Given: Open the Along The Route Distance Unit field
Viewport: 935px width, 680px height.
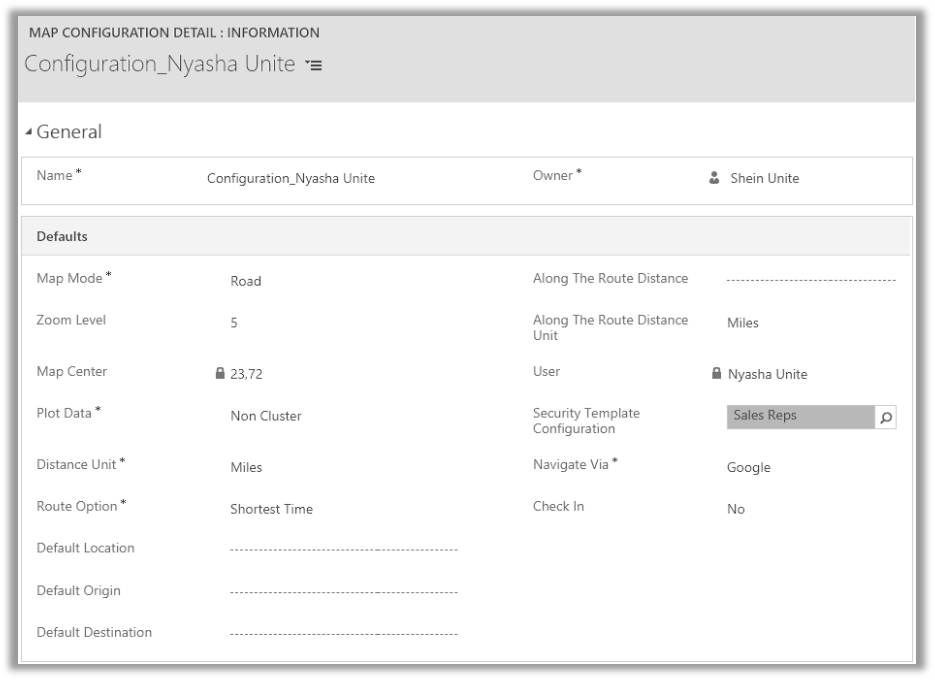Looking at the screenshot, I should 743,323.
